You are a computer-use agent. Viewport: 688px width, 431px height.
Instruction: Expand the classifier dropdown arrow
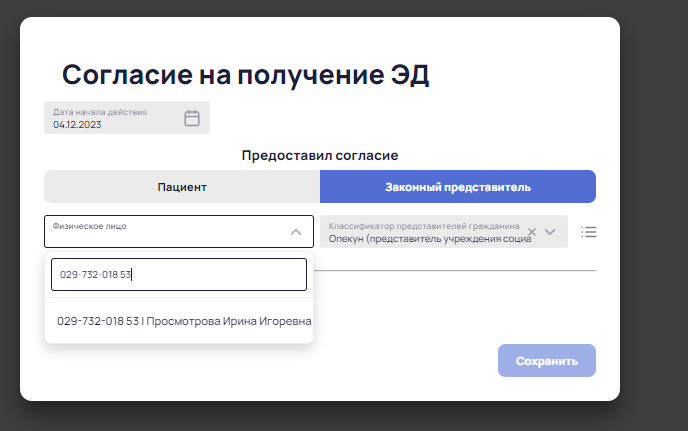pyautogui.click(x=550, y=232)
